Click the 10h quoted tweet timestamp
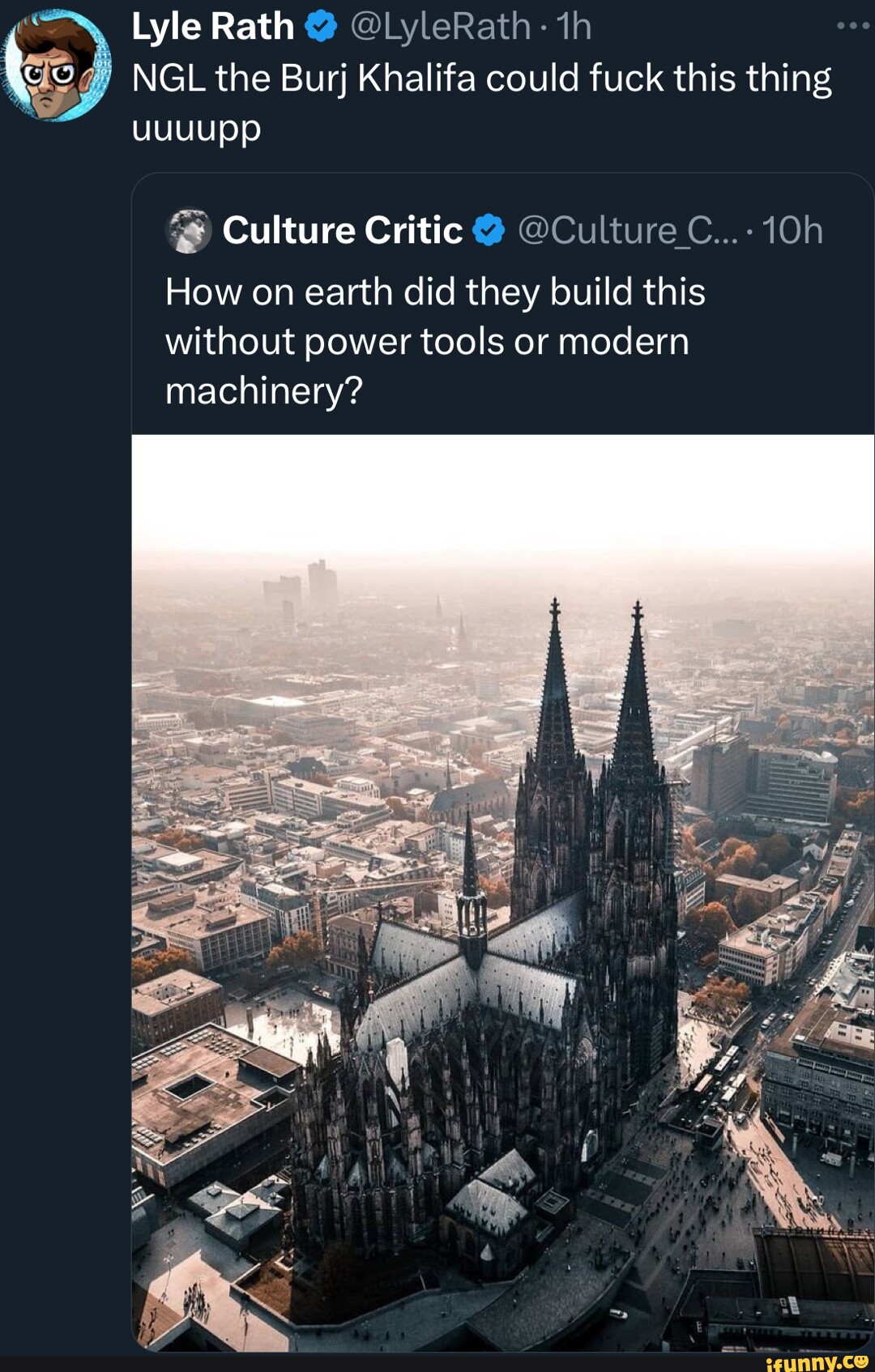 coord(792,231)
